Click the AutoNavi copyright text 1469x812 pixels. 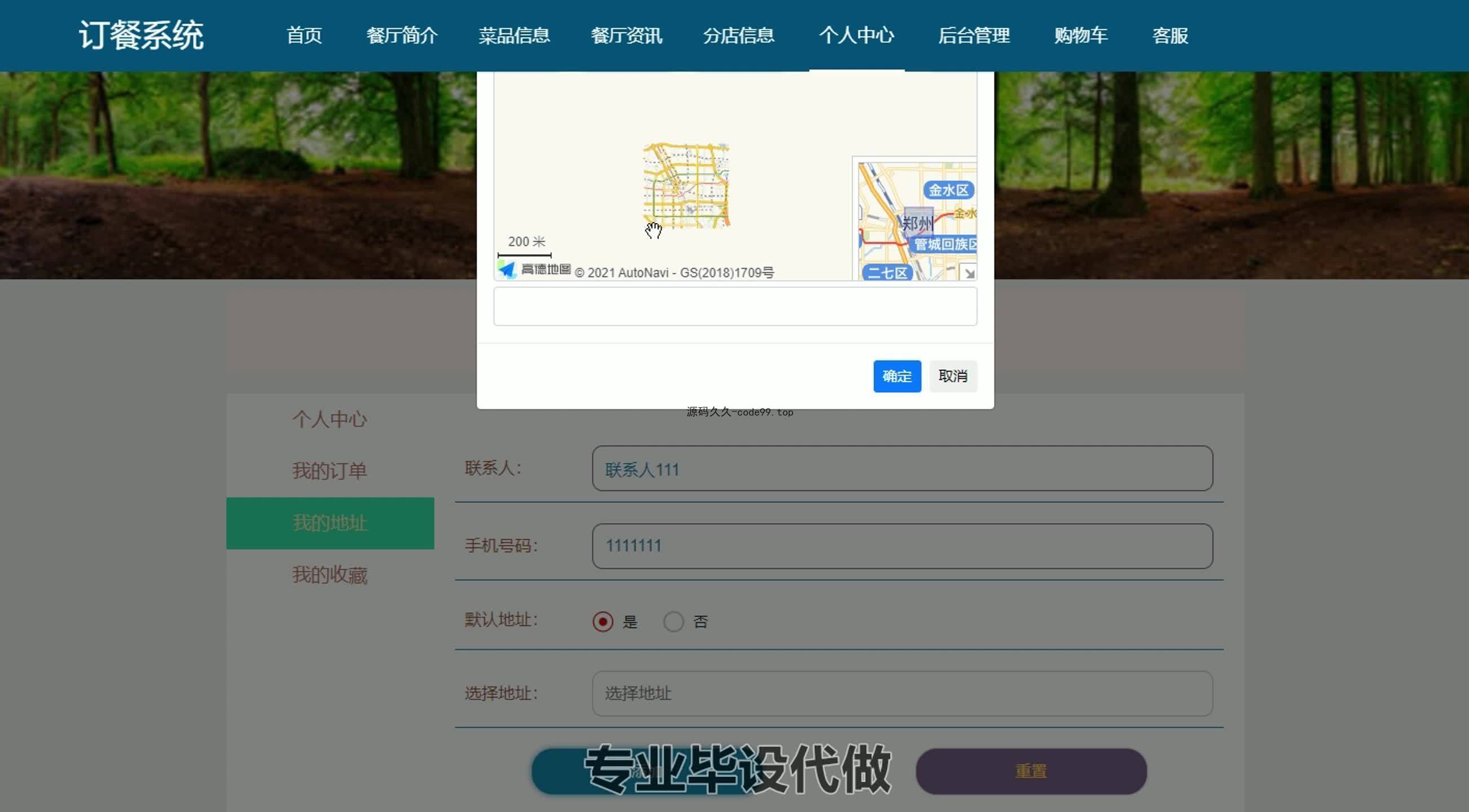point(674,273)
